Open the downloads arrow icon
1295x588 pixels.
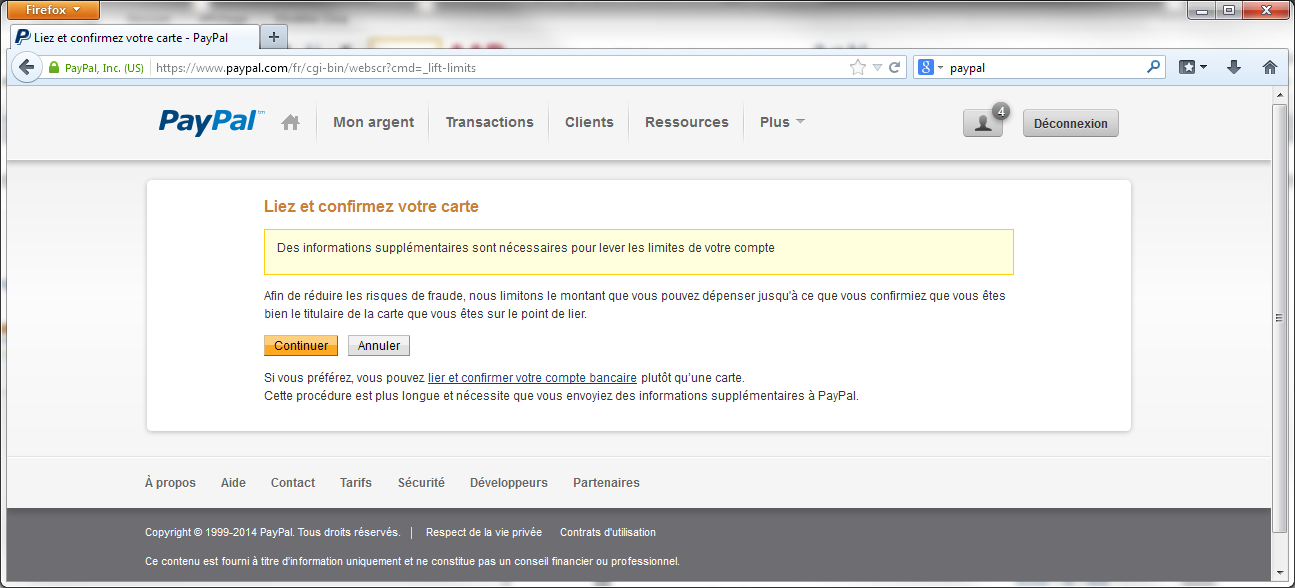tap(1233, 68)
